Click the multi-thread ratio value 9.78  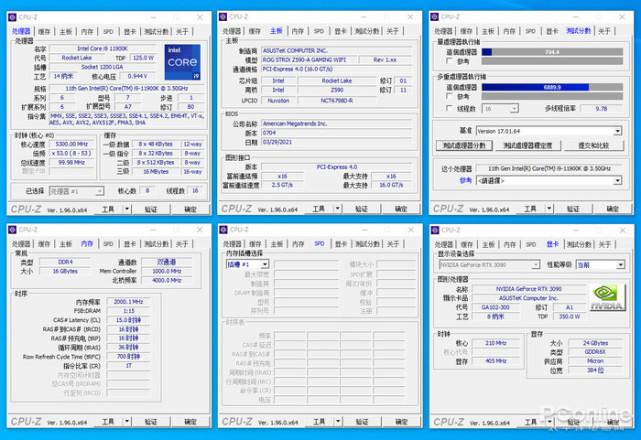pos(601,108)
